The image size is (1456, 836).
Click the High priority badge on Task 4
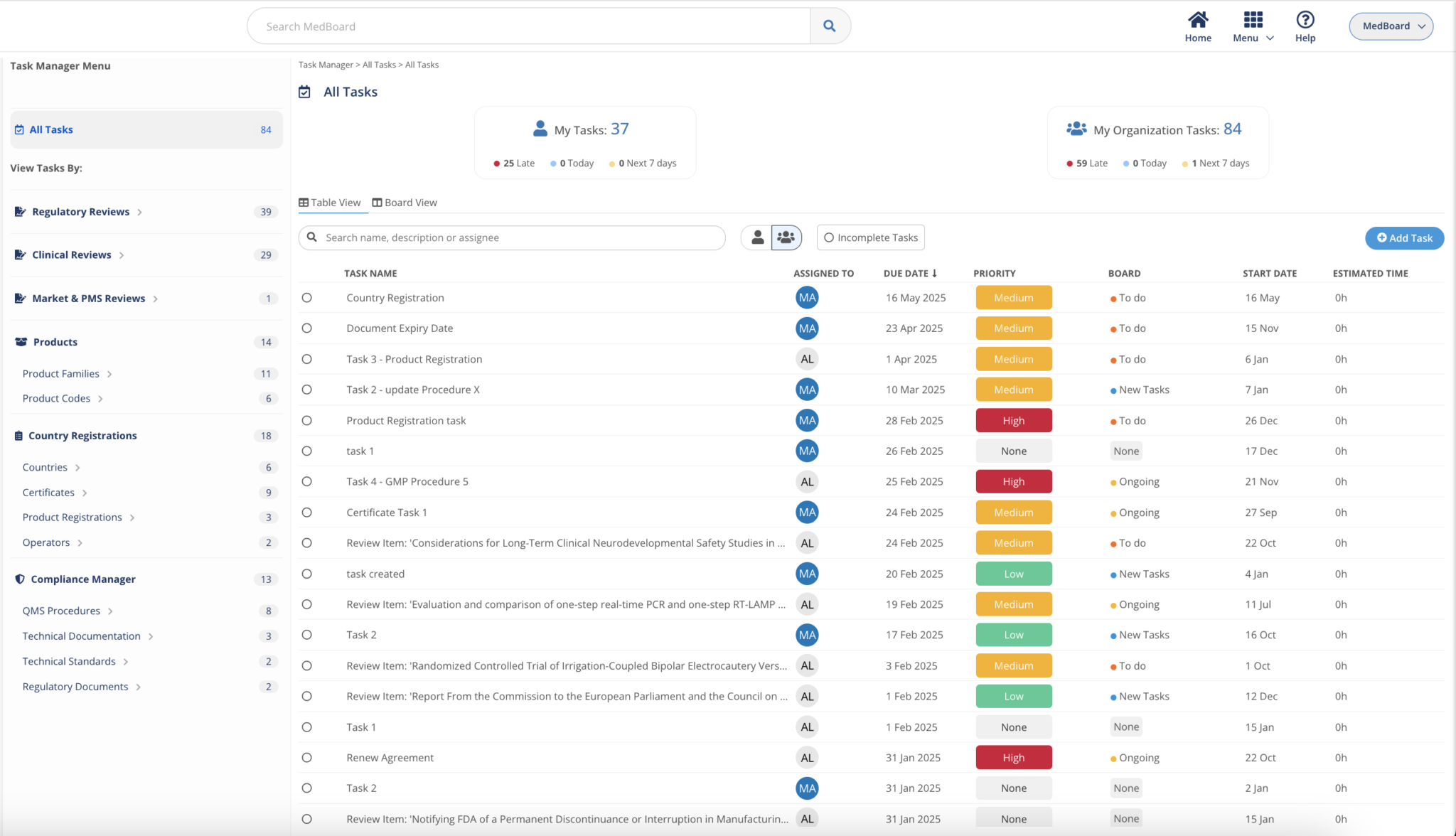click(1013, 481)
